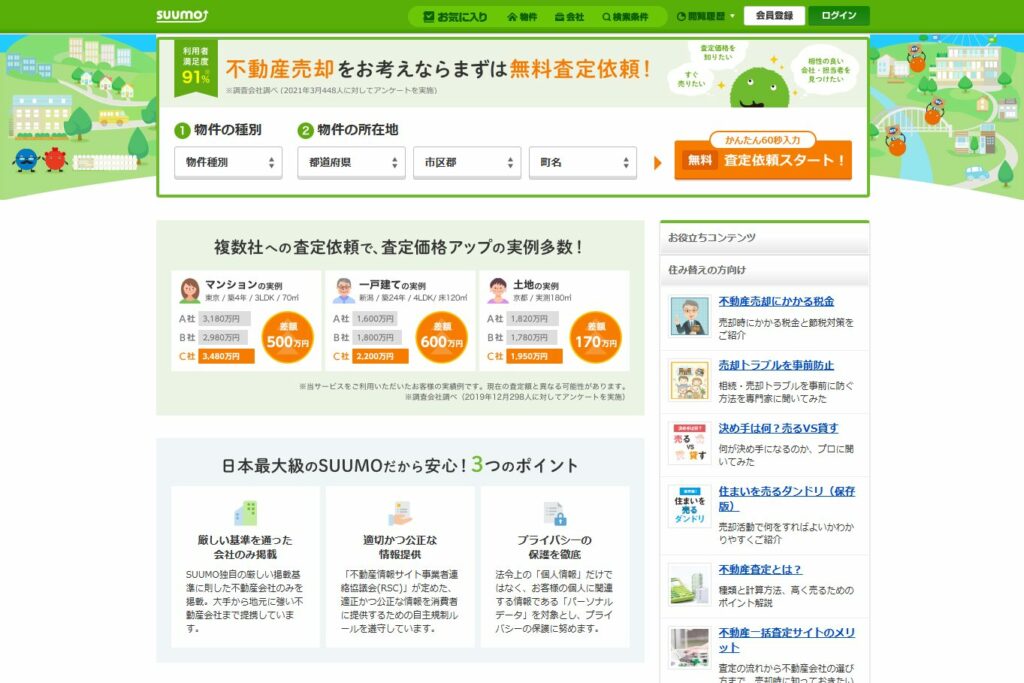The height and width of the screenshot is (683, 1024).
Task: Click the SUUMO logo
Action: point(181,16)
